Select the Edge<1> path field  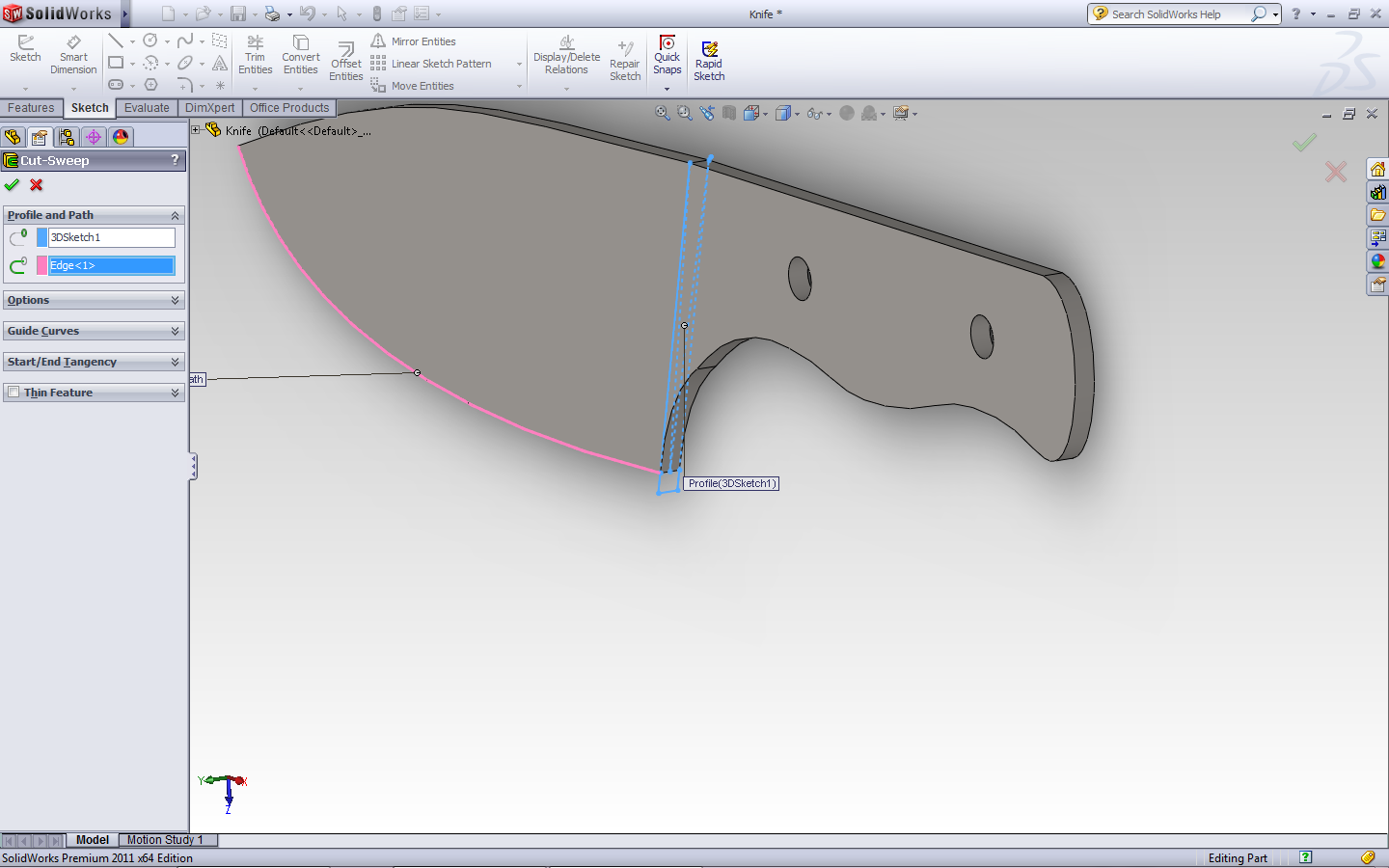[x=112, y=265]
